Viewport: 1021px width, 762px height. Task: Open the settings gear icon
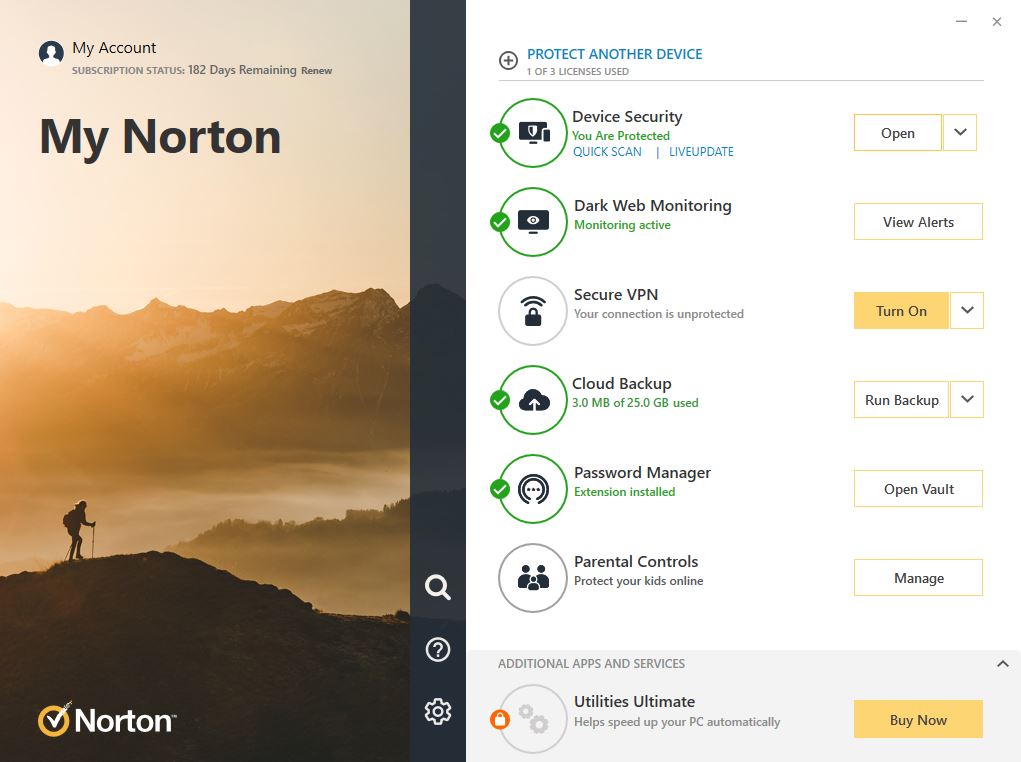click(438, 711)
